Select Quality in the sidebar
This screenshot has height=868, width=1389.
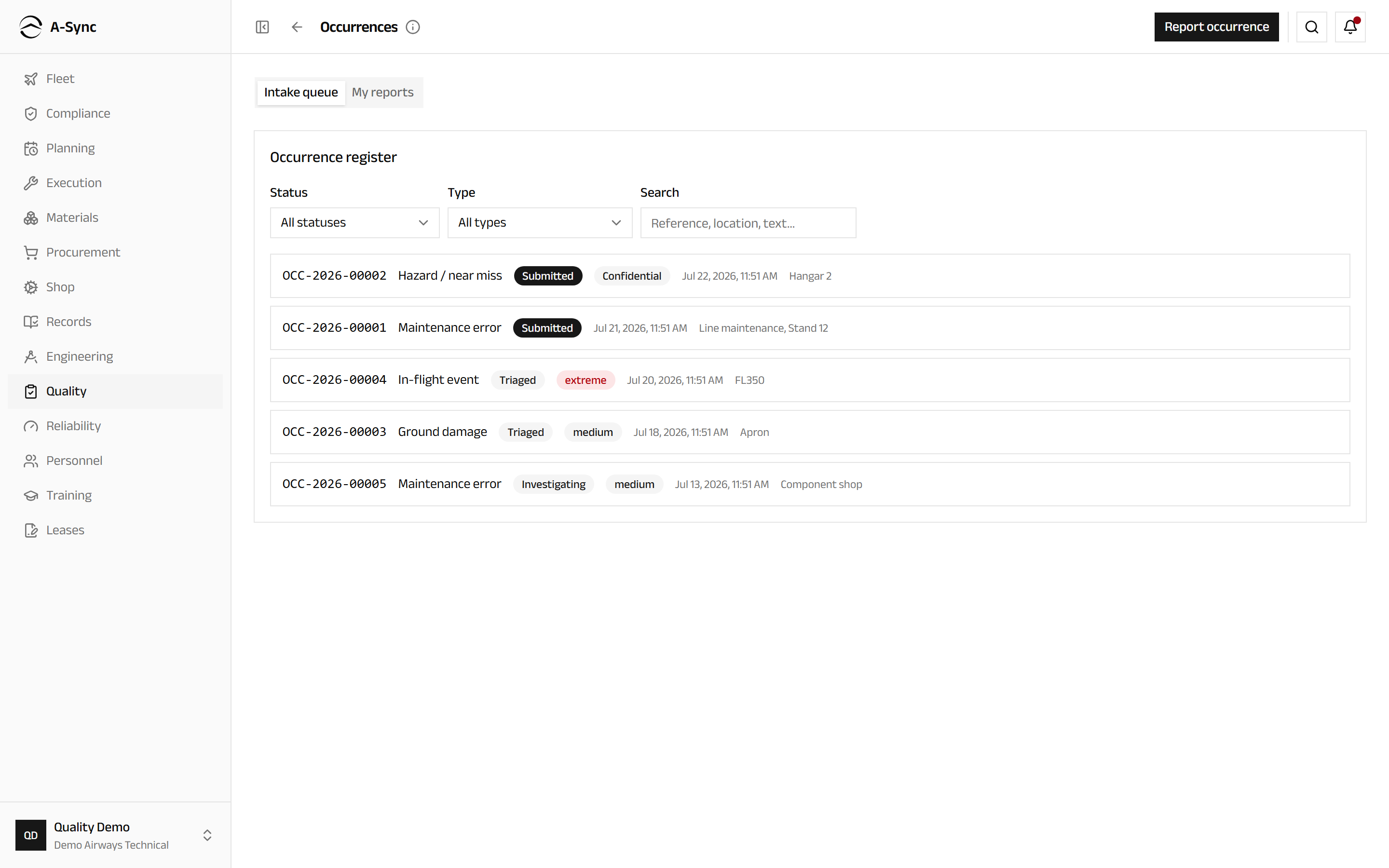115,392
